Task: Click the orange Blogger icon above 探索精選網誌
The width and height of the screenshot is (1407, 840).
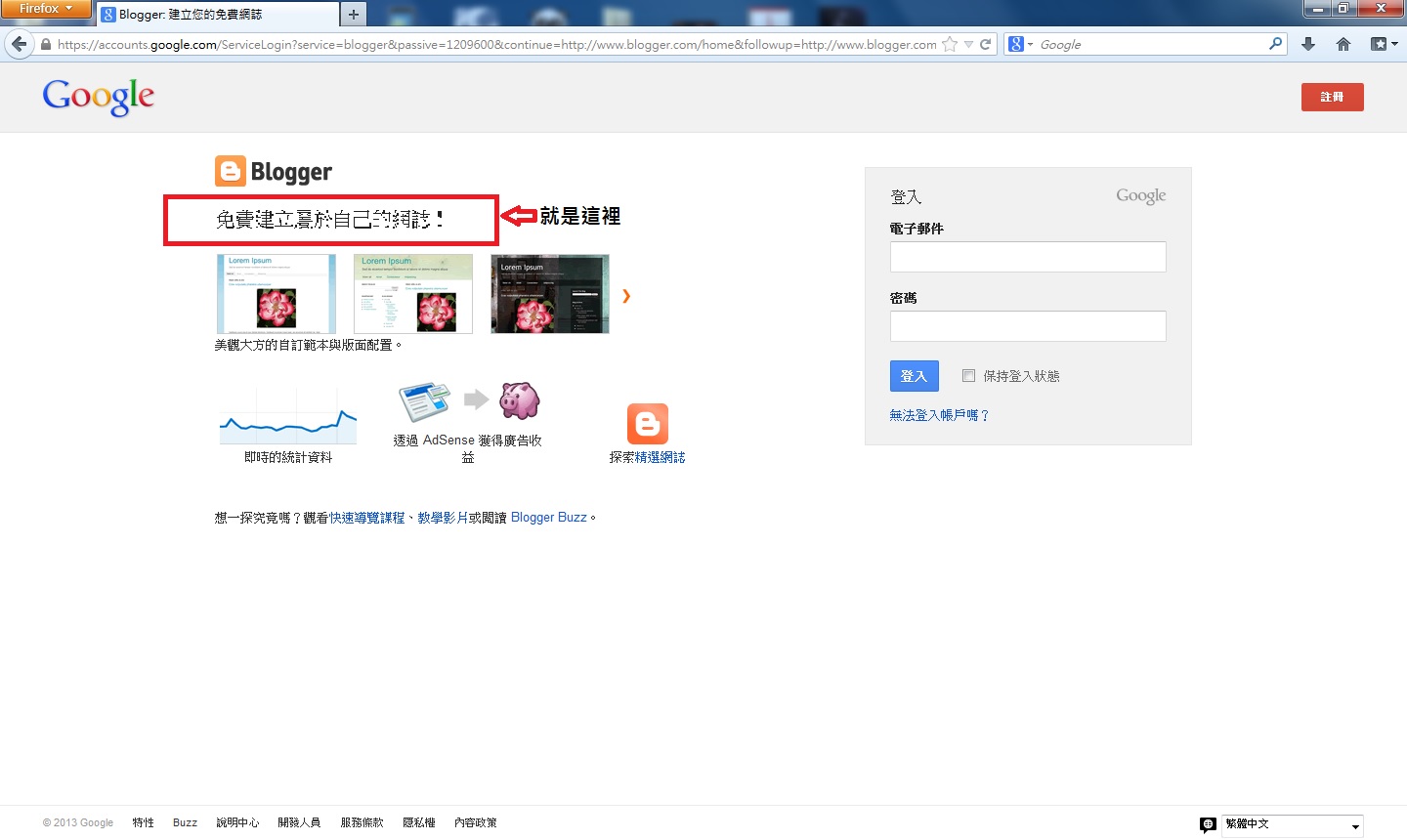Action: coord(648,424)
